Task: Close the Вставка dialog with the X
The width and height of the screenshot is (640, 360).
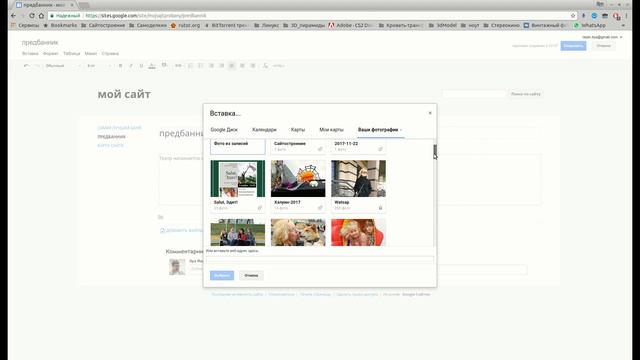Action: pyautogui.click(x=430, y=113)
